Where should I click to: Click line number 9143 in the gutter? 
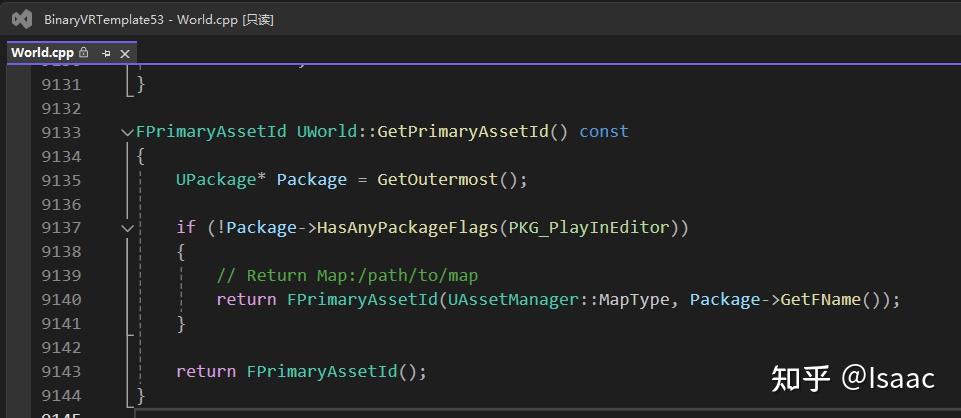(x=60, y=371)
